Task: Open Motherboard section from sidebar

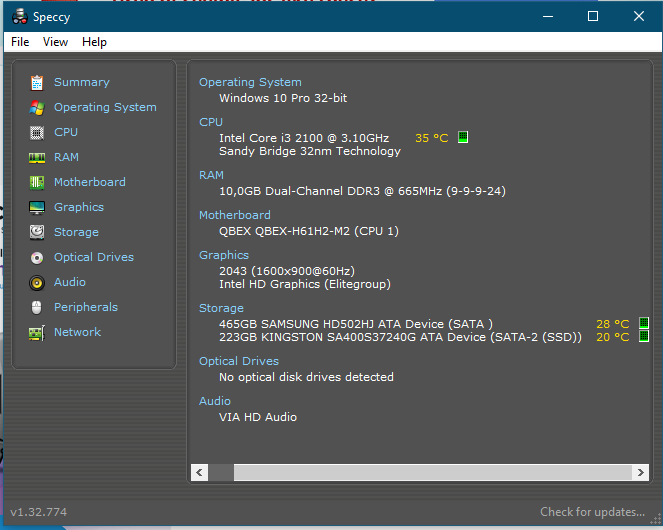Action: pos(90,182)
